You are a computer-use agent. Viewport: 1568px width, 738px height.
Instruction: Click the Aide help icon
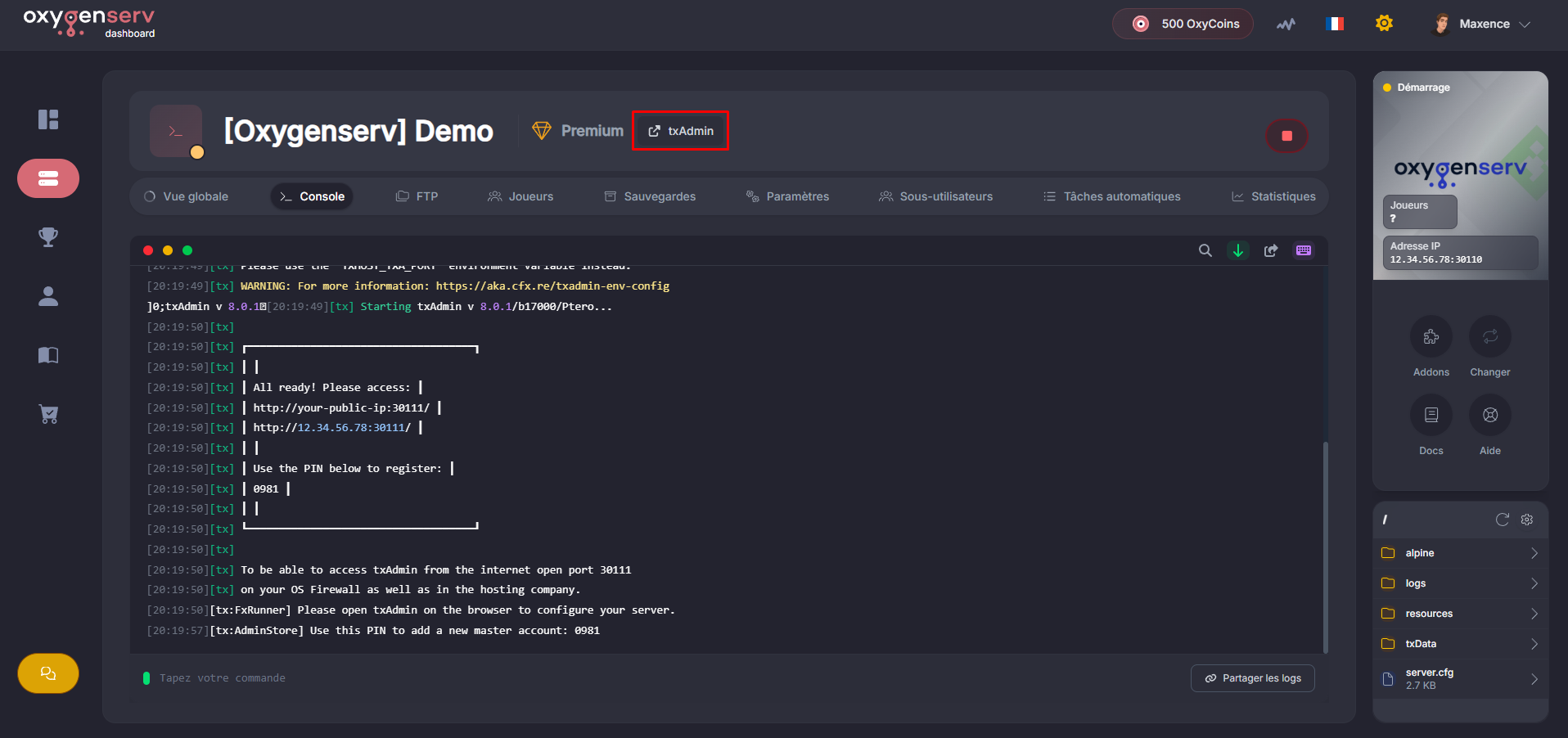point(1489,416)
